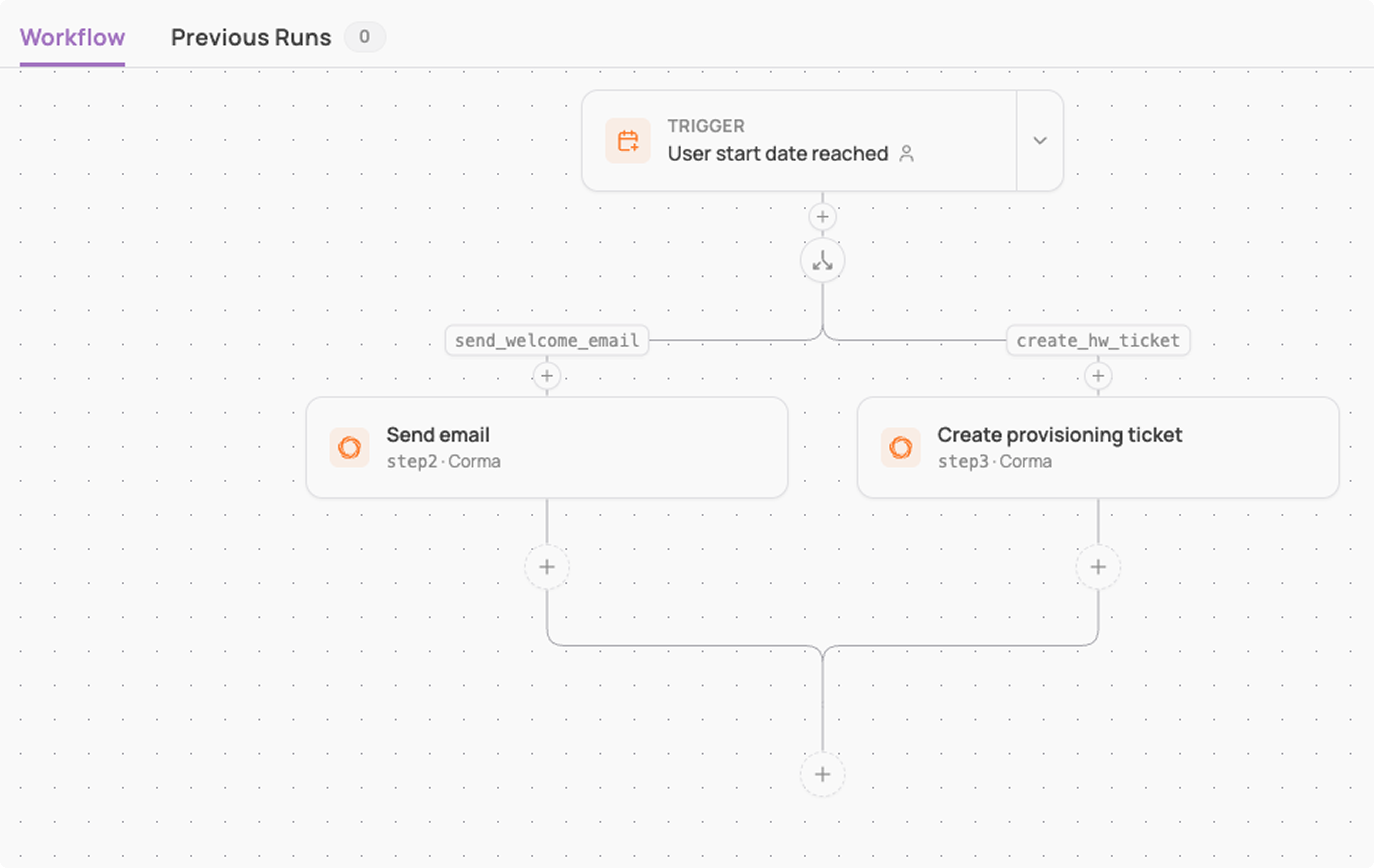Add a step below the trigger
1374x868 pixels.
click(822, 217)
